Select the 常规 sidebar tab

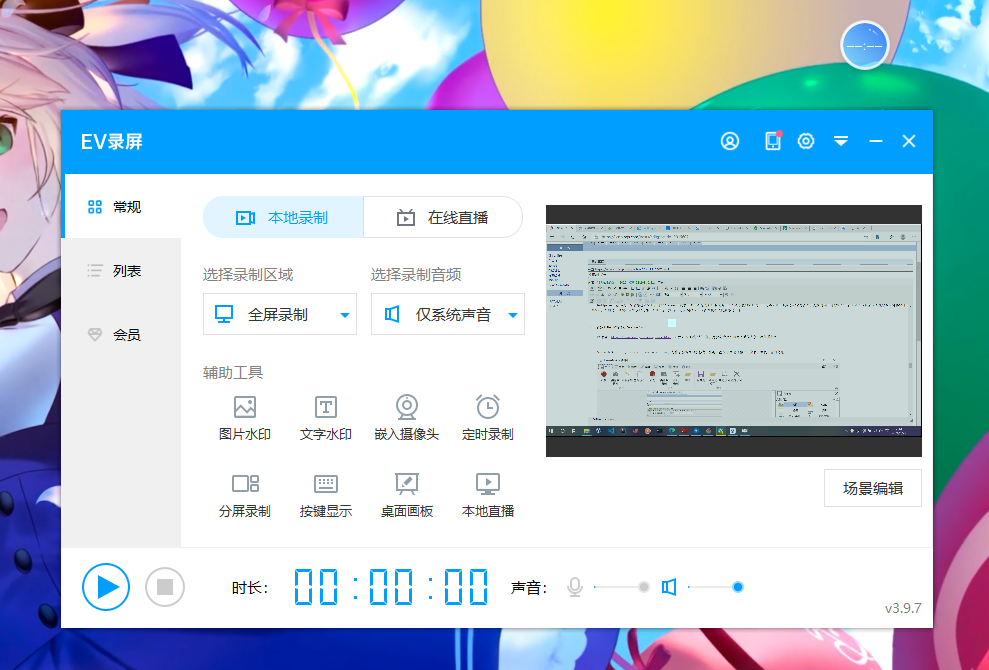click(x=121, y=207)
